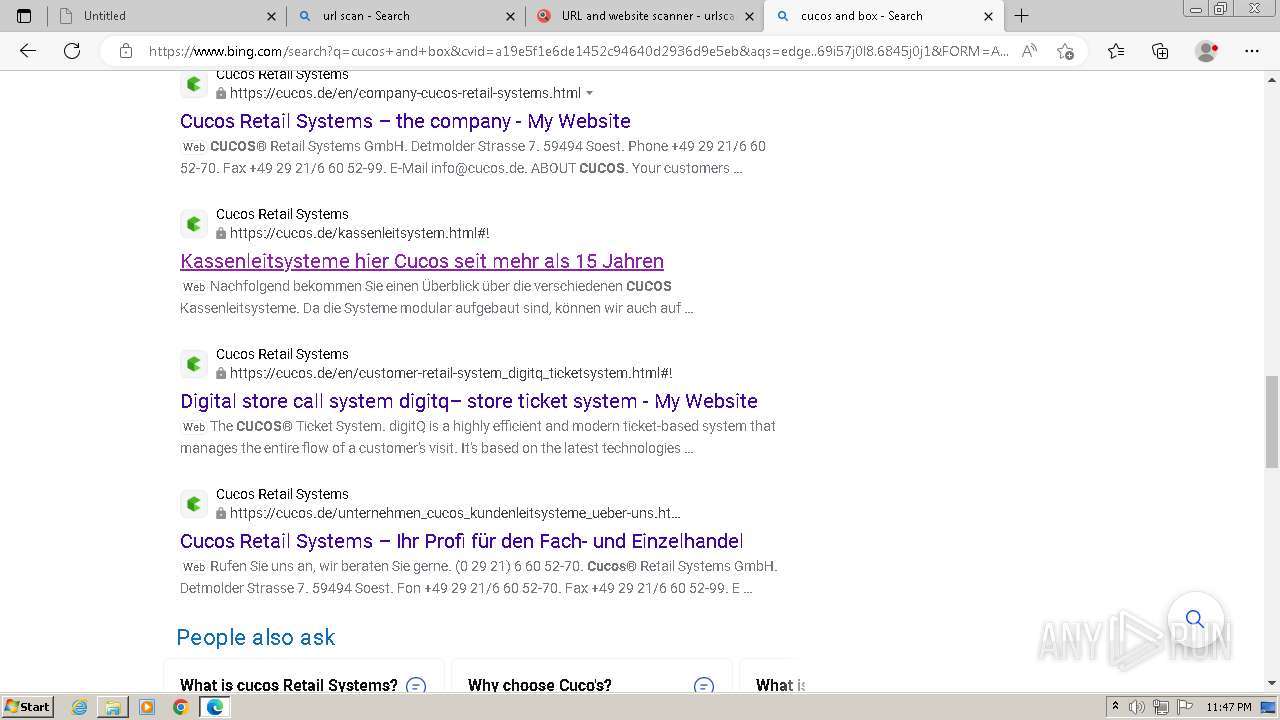This screenshot has width=1280, height=720.
Task: Go back with the browser back arrow
Action: (x=28, y=51)
